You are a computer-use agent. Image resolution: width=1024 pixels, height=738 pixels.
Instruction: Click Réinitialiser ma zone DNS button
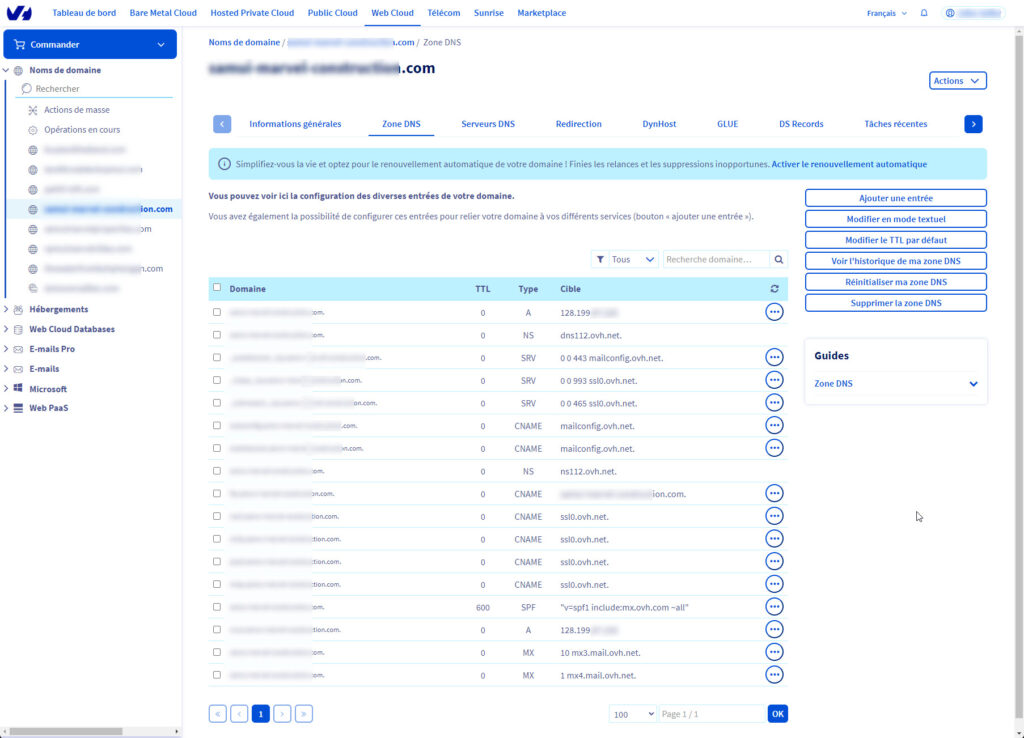[895, 281]
